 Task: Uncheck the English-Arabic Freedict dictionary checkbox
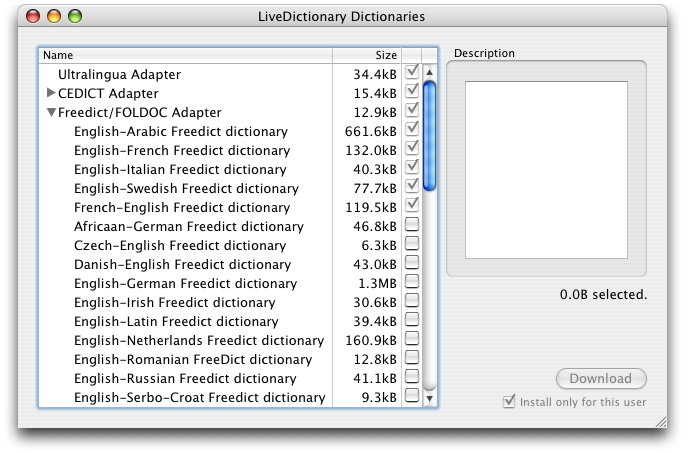412,129
